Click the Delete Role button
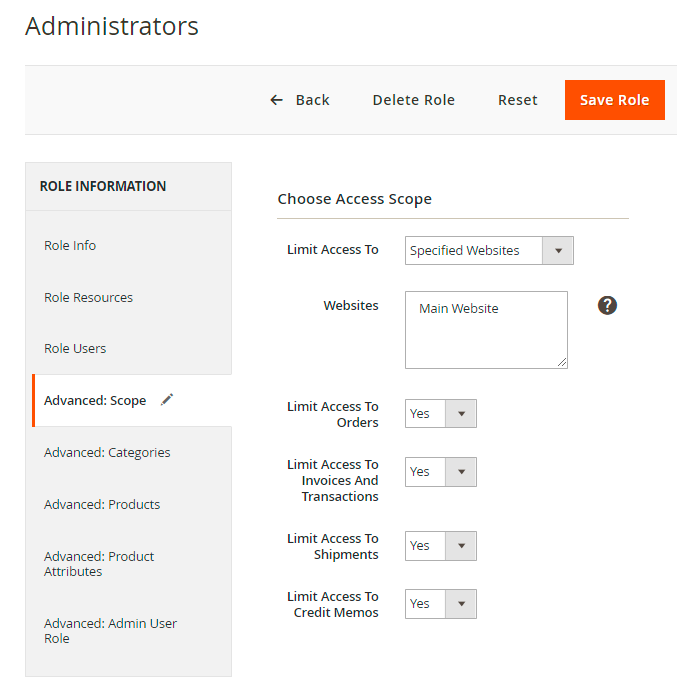Viewport: 684px width, 693px height. [413, 100]
